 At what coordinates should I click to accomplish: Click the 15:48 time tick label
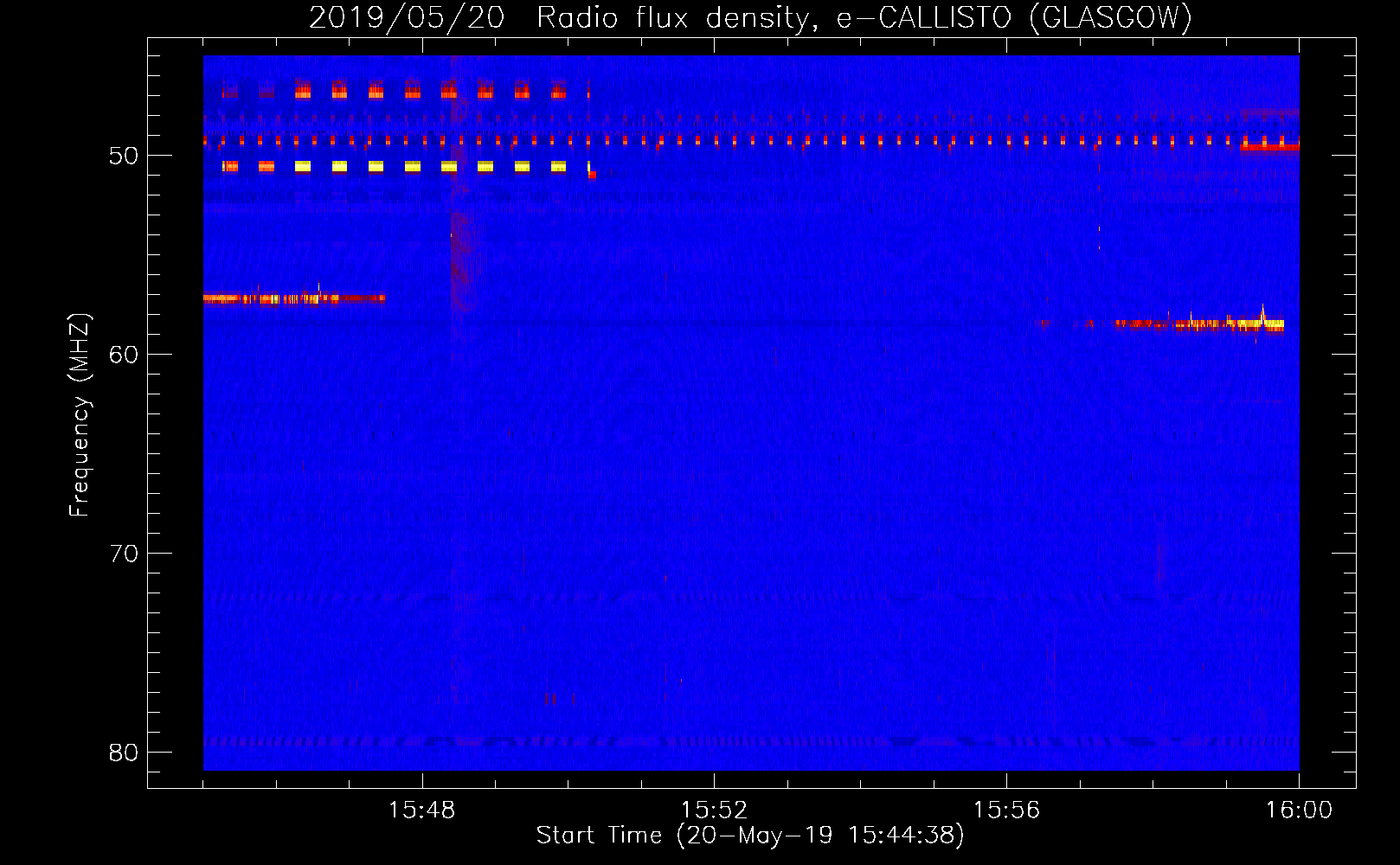pyautogui.click(x=422, y=811)
